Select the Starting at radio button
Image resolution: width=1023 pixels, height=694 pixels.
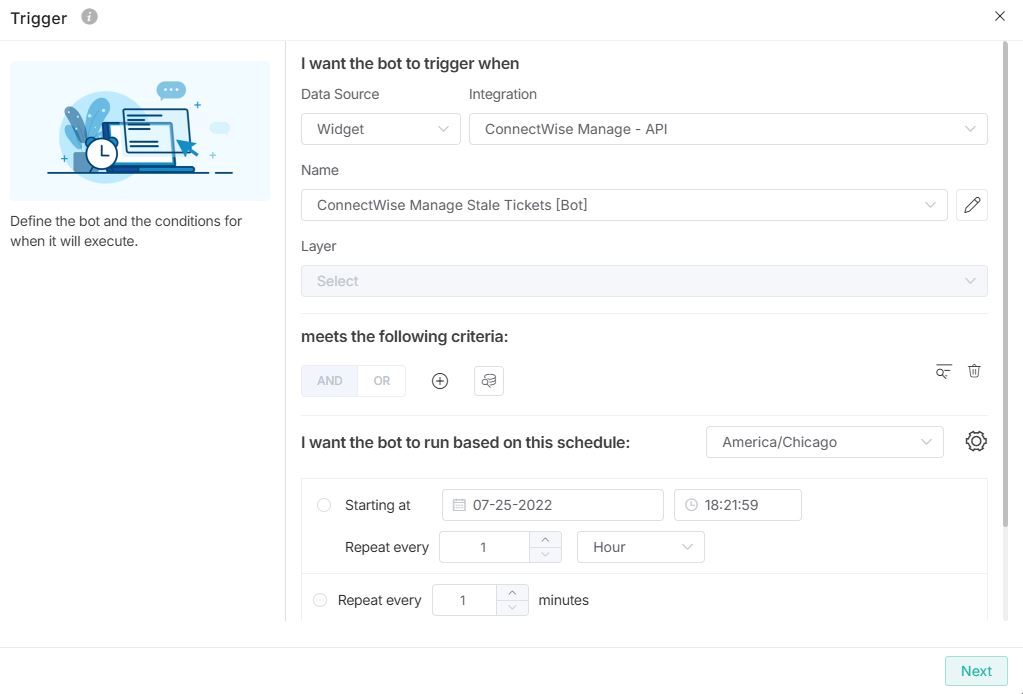[x=324, y=505]
